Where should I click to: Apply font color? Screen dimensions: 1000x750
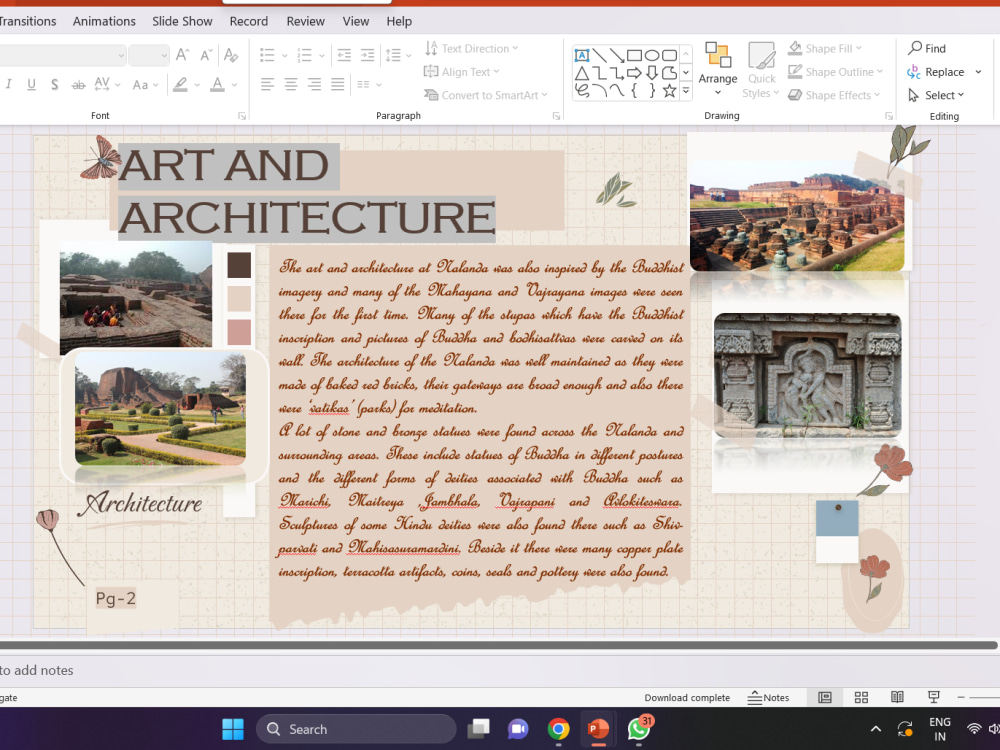pyautogui.click(x=217, y=84)
